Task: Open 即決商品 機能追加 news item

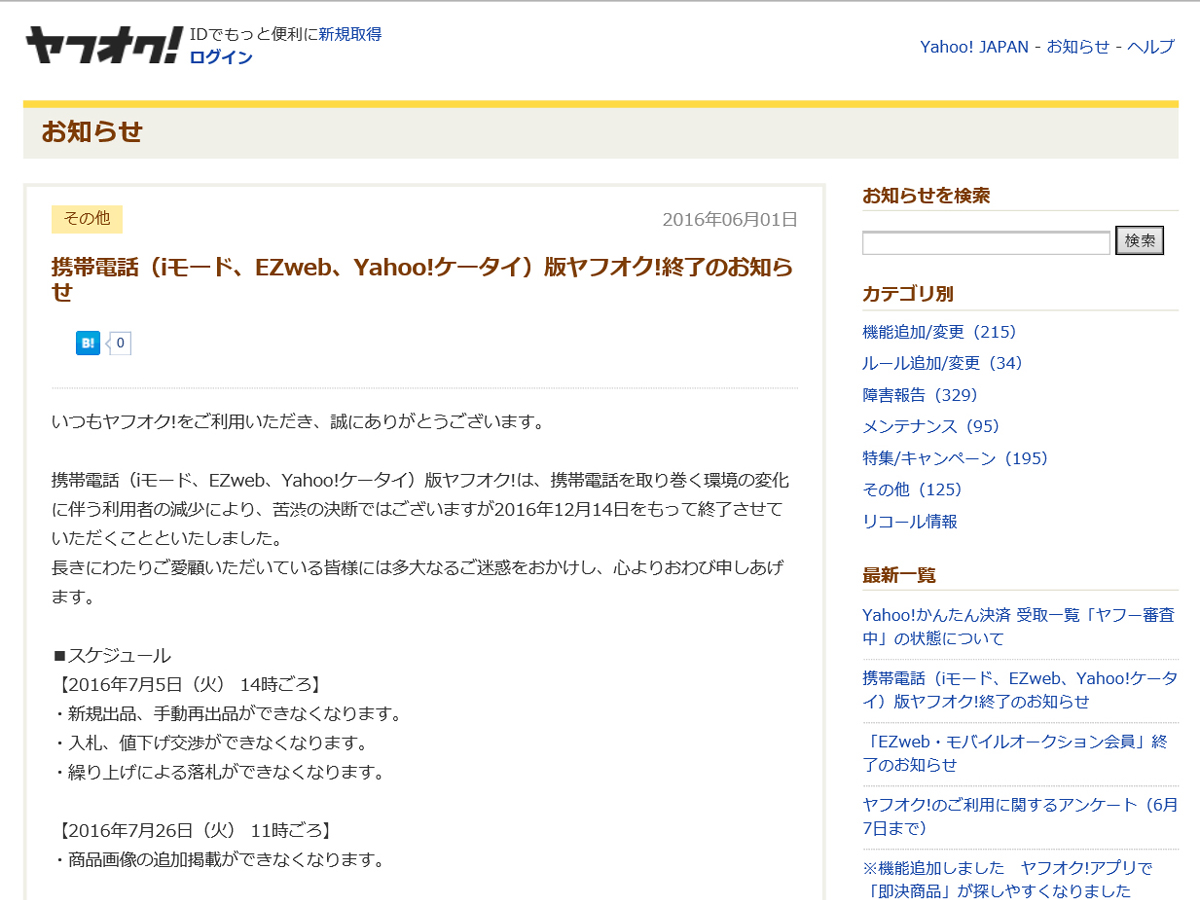Action: (1007, 879)
